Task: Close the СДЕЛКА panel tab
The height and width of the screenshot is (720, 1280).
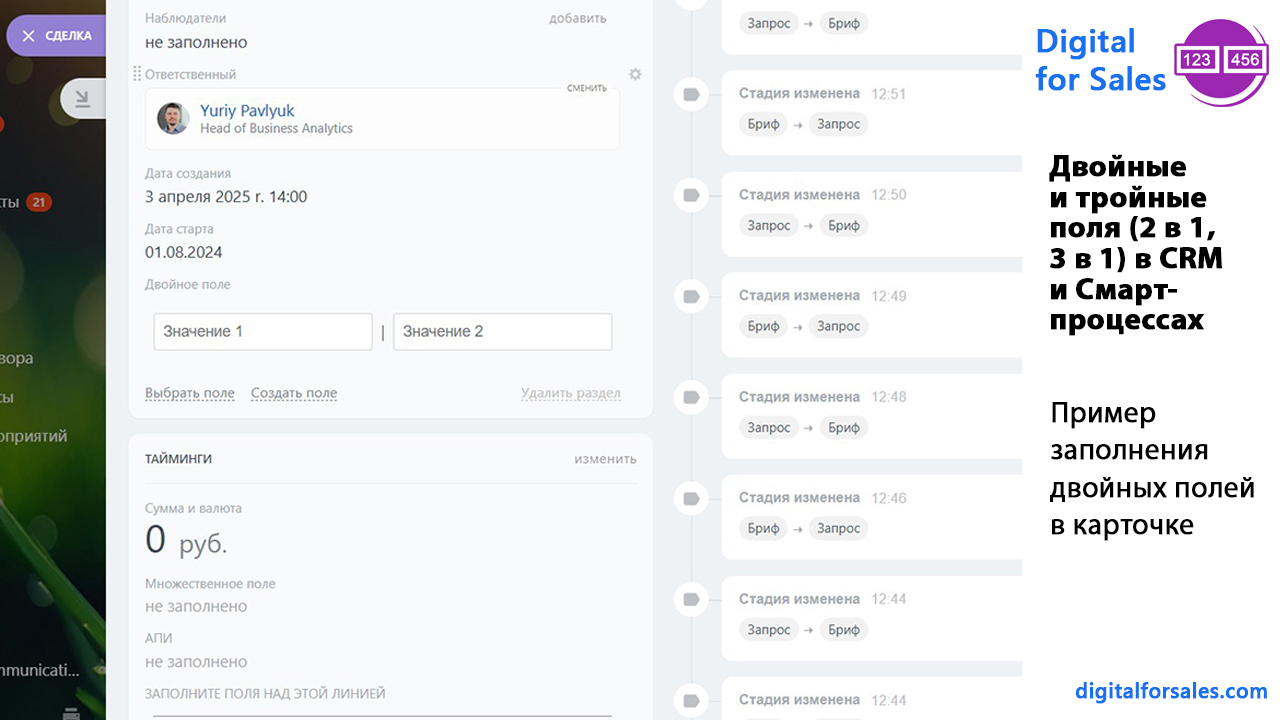Action: click(x=28, y=36)
